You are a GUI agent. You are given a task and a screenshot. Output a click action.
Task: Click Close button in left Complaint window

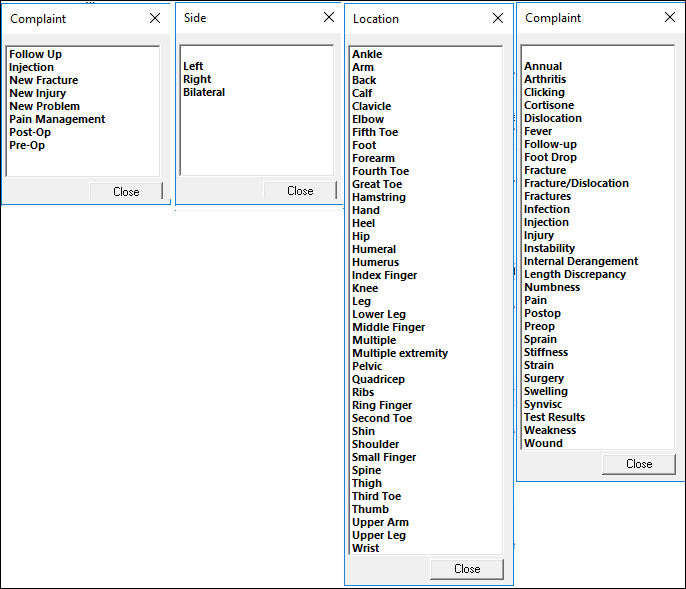[126, 192]
